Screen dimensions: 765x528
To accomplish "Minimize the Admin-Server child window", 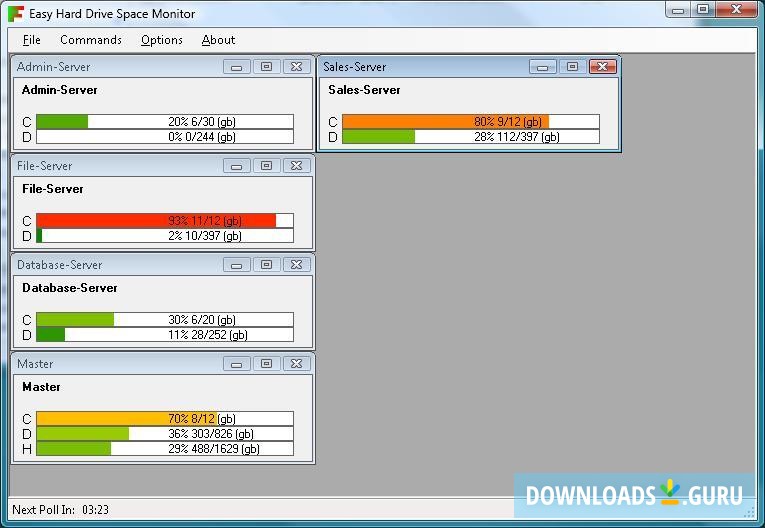I will tap(237, 67).
